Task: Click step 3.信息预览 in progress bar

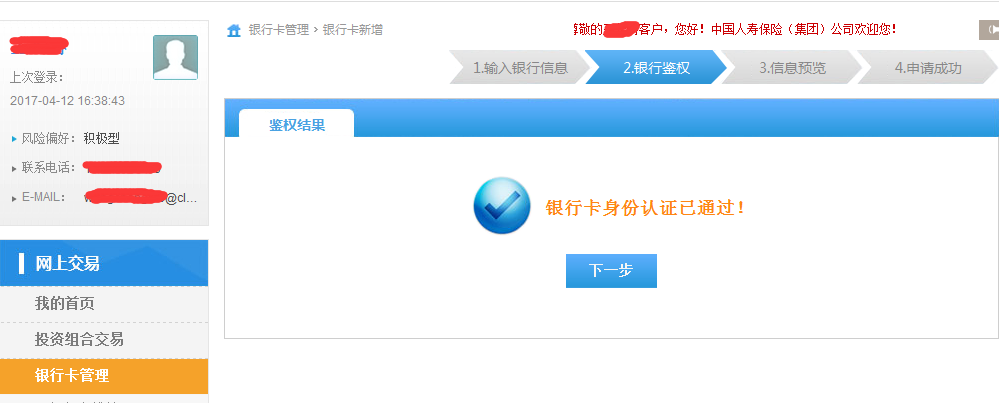Action: click(x=792, y=68)
